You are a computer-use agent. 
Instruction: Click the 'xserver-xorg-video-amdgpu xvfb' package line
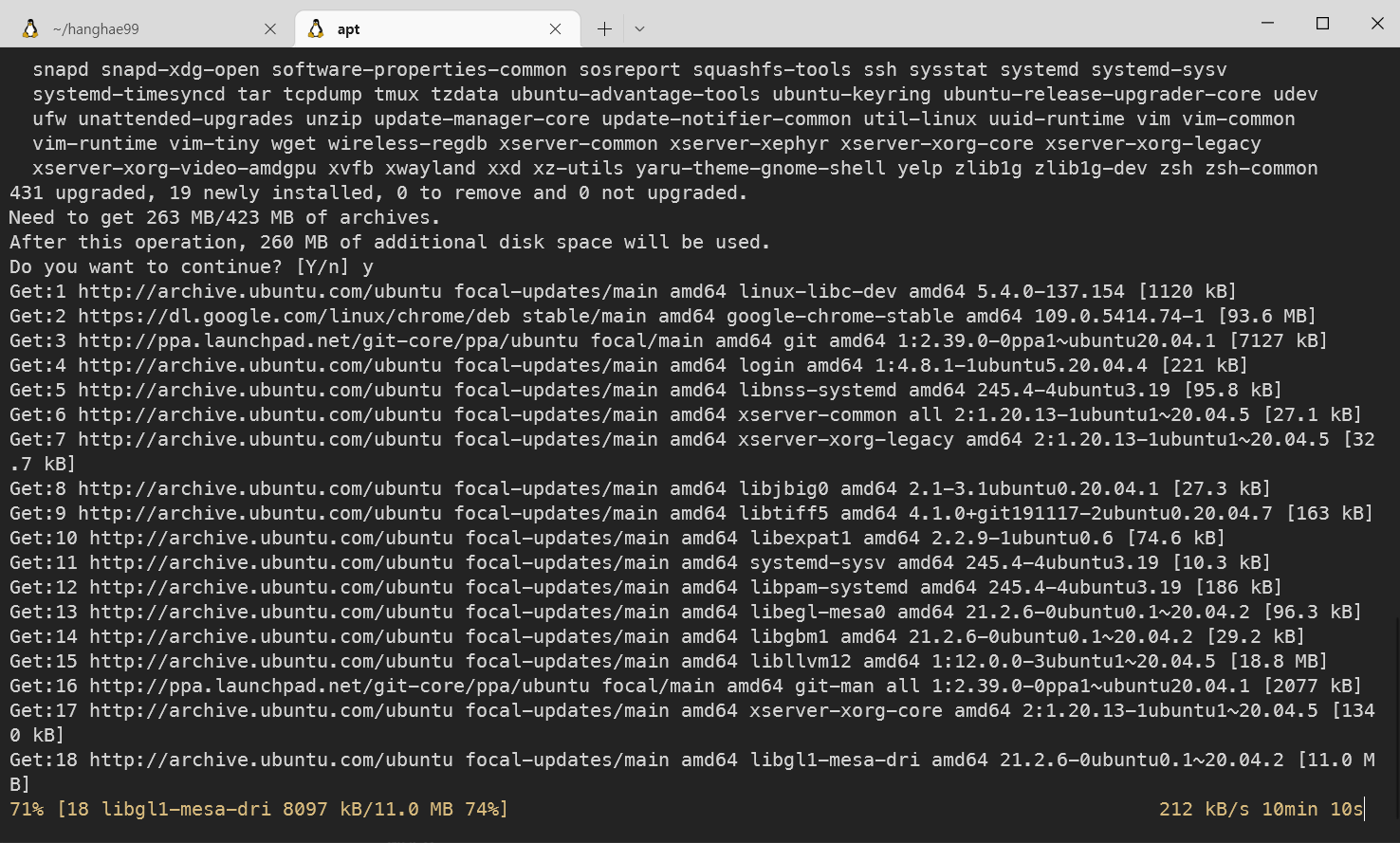pos(675,168)
